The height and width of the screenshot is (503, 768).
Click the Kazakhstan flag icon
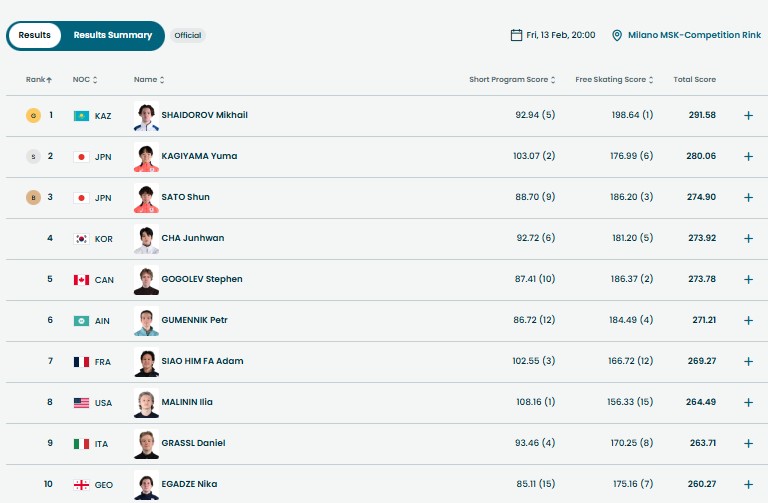point(81,116)
